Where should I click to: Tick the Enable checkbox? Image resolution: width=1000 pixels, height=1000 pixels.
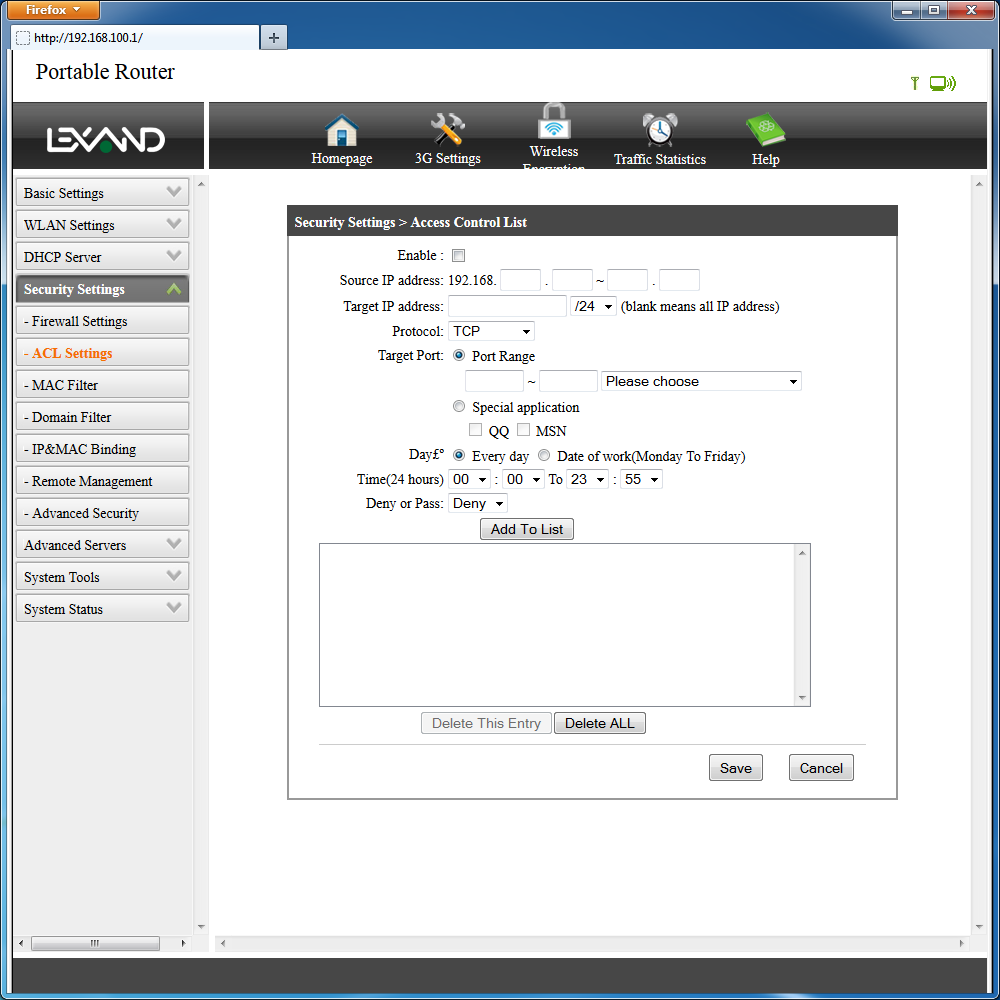pos(458,255)
